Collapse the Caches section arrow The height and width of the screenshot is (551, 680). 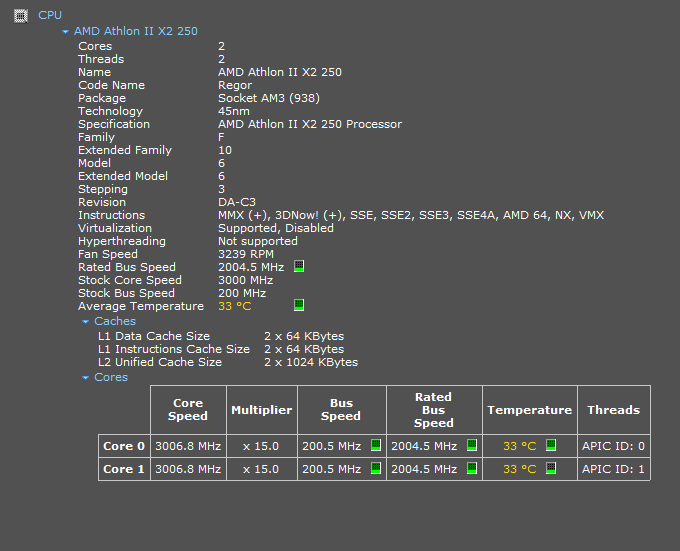point(85,322)
